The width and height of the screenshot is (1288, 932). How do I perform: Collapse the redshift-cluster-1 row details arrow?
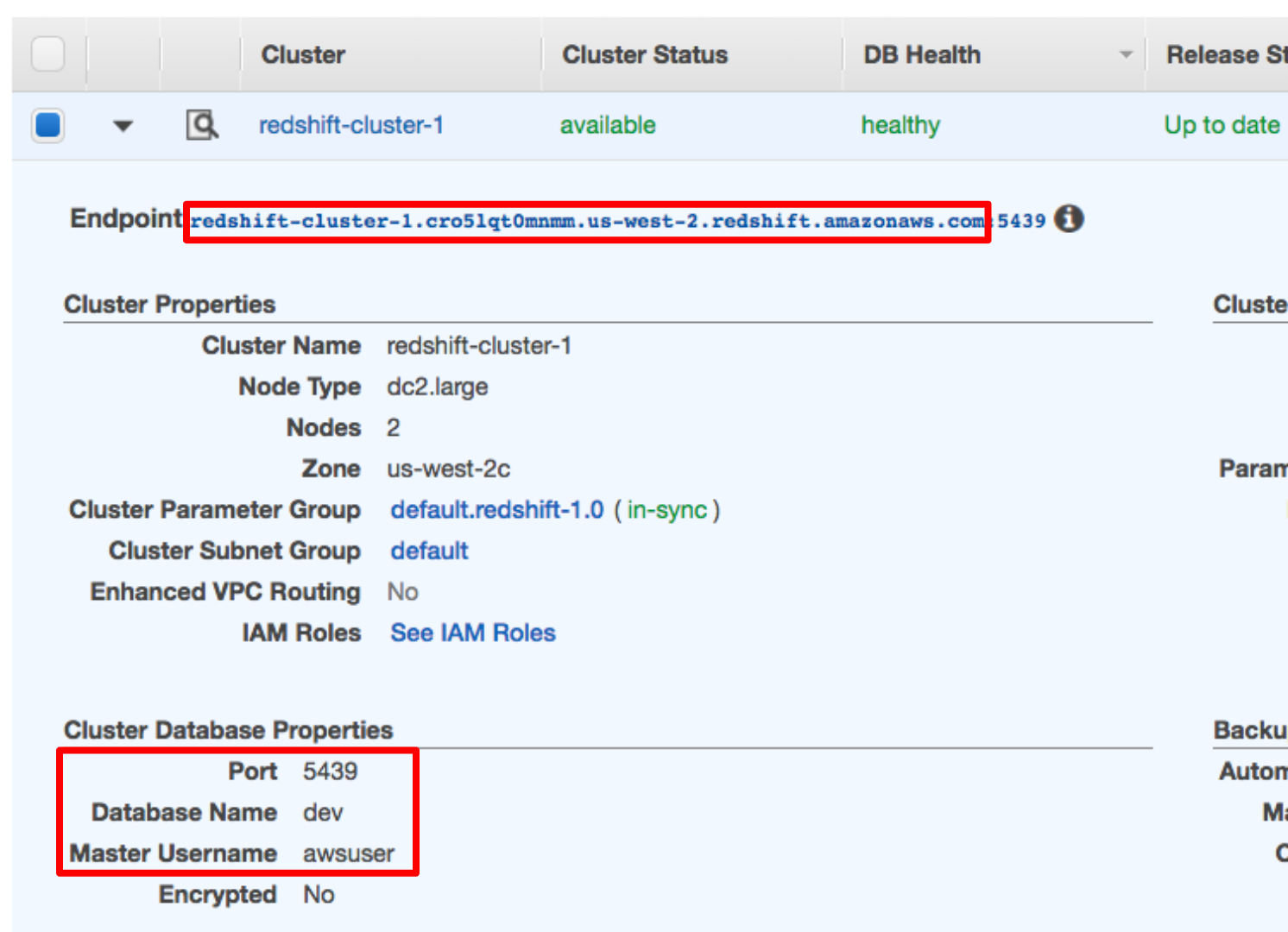point(123,126)
